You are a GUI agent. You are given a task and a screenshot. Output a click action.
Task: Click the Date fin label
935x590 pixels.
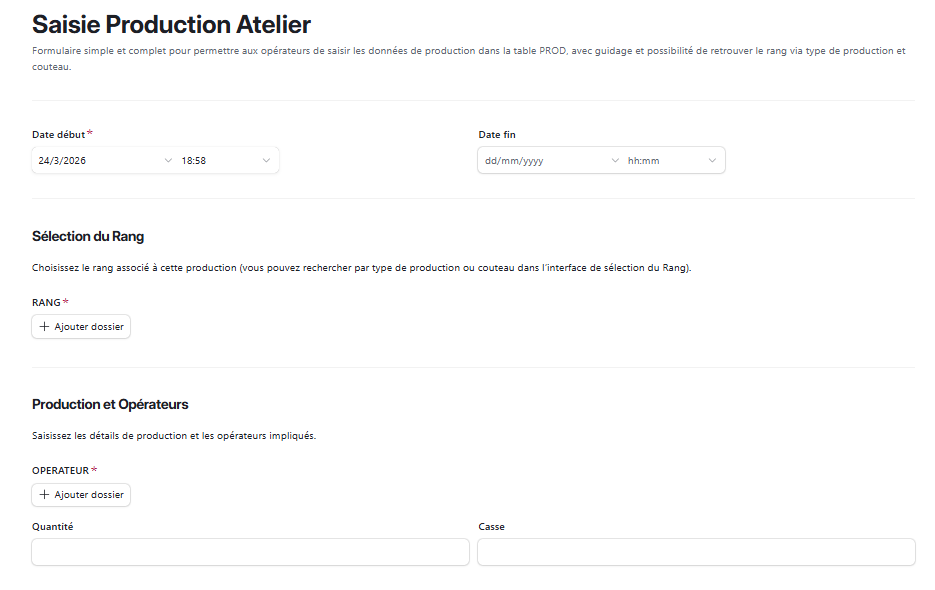(497, 135)
